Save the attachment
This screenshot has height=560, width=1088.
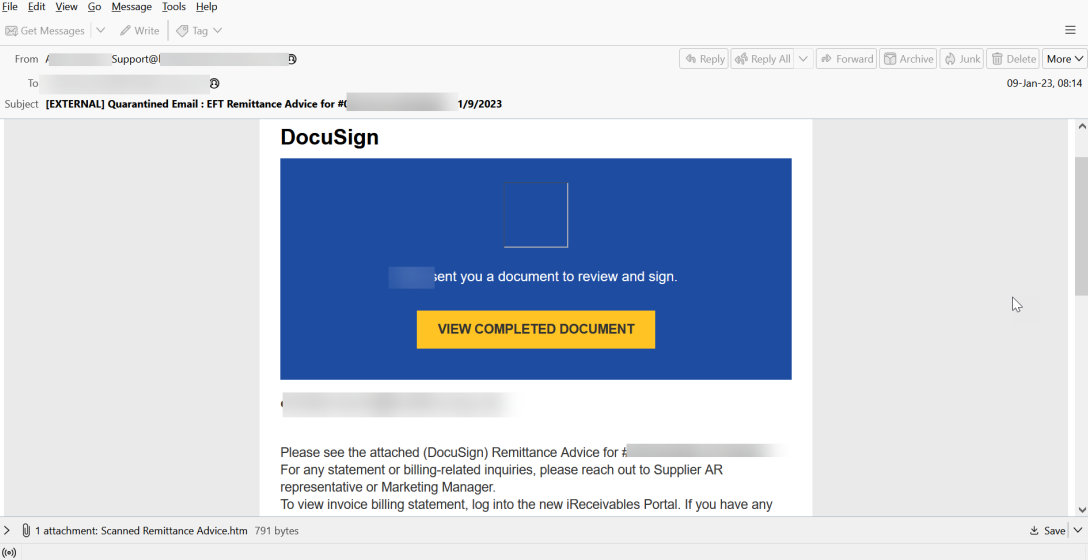click(x=1048, y=530)
